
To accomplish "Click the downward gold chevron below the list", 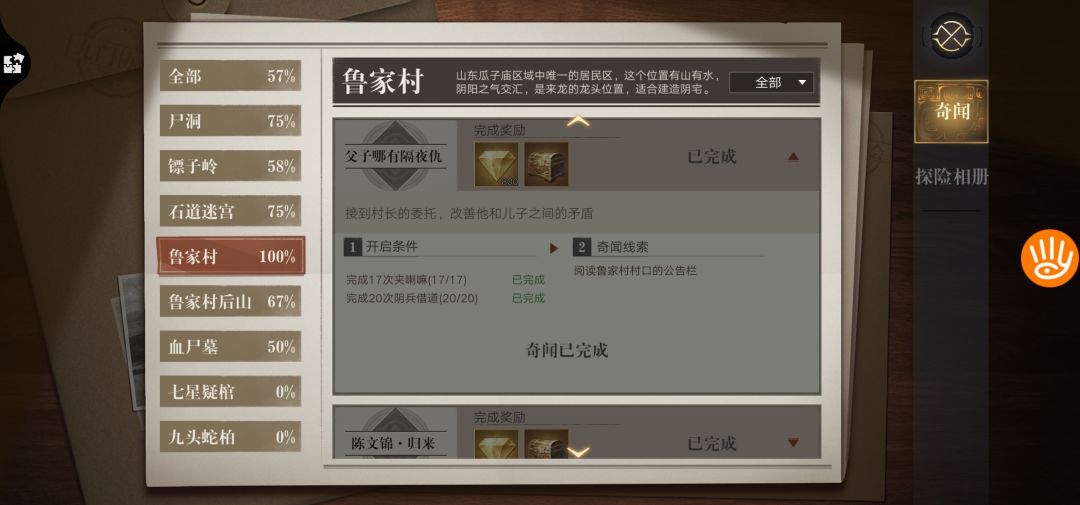I will [578, 452].
